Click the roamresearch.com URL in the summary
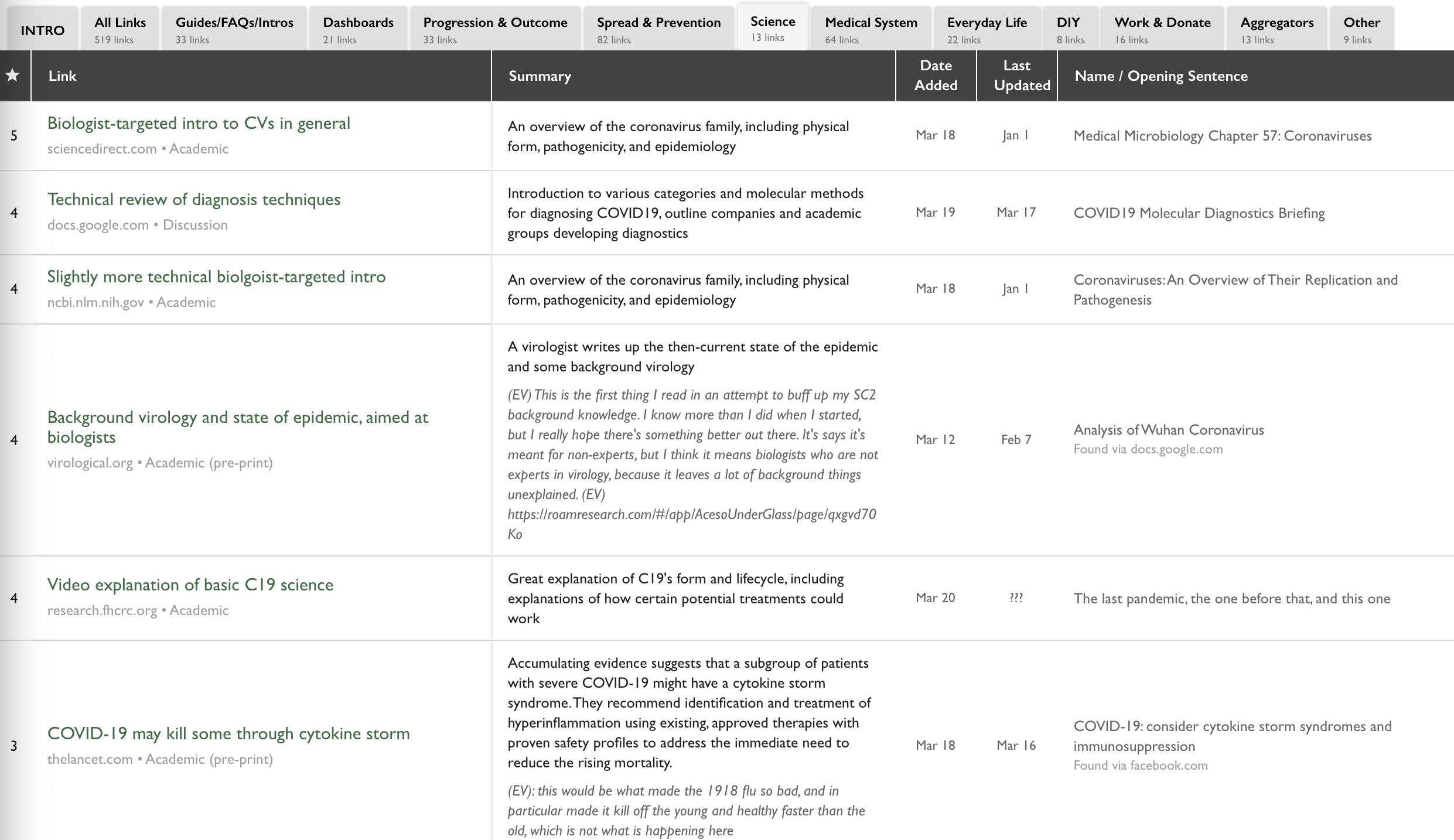The width and height of the screenshot is (1454, 840). (691, 515)
